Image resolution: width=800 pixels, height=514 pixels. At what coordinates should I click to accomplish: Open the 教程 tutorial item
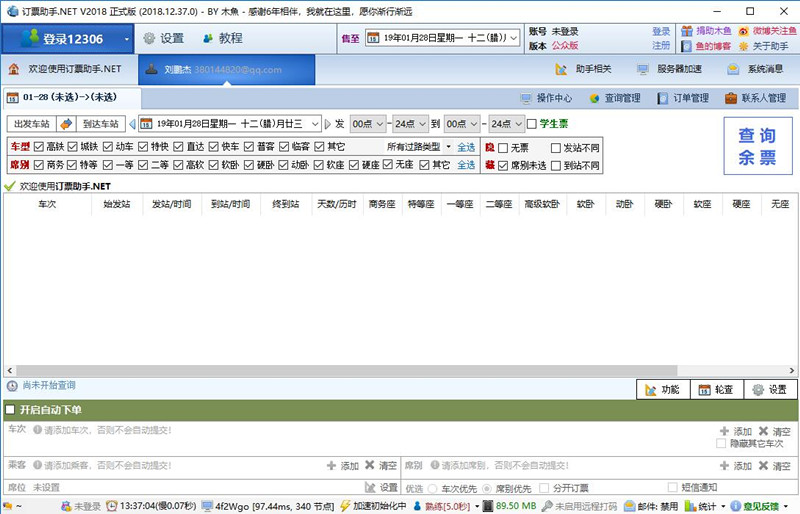[222, 38]
